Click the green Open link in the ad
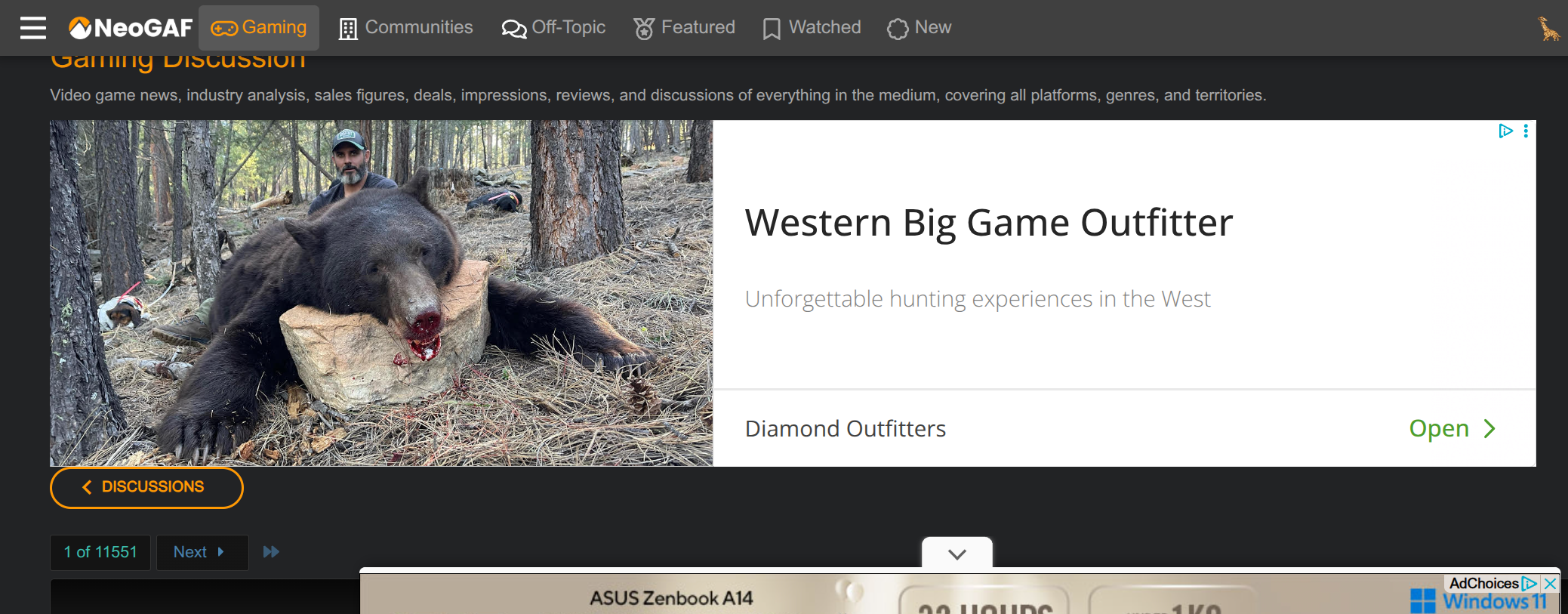Screen dimensions: 1568x614 (1451, 428)
